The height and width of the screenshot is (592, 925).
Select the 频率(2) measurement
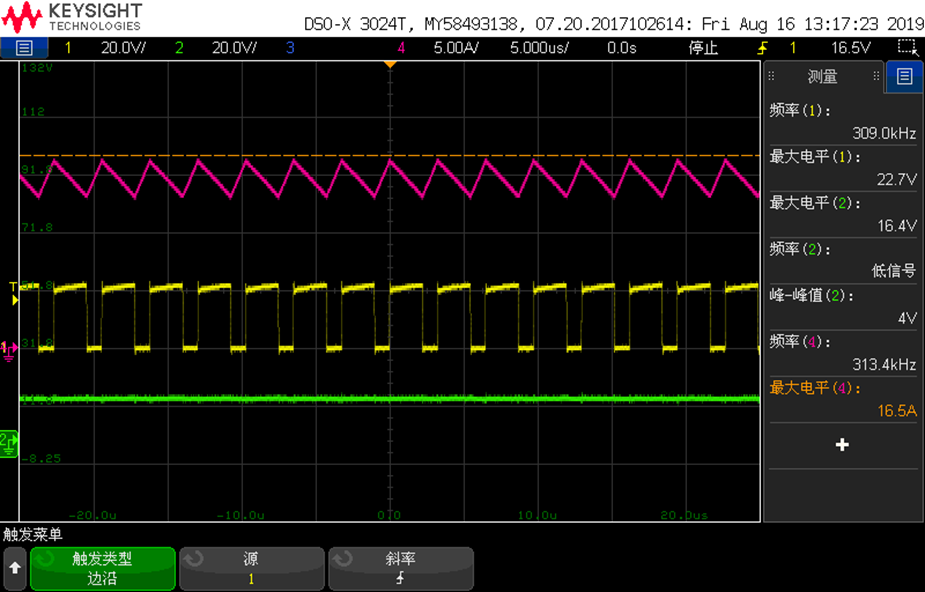point(800,249)
